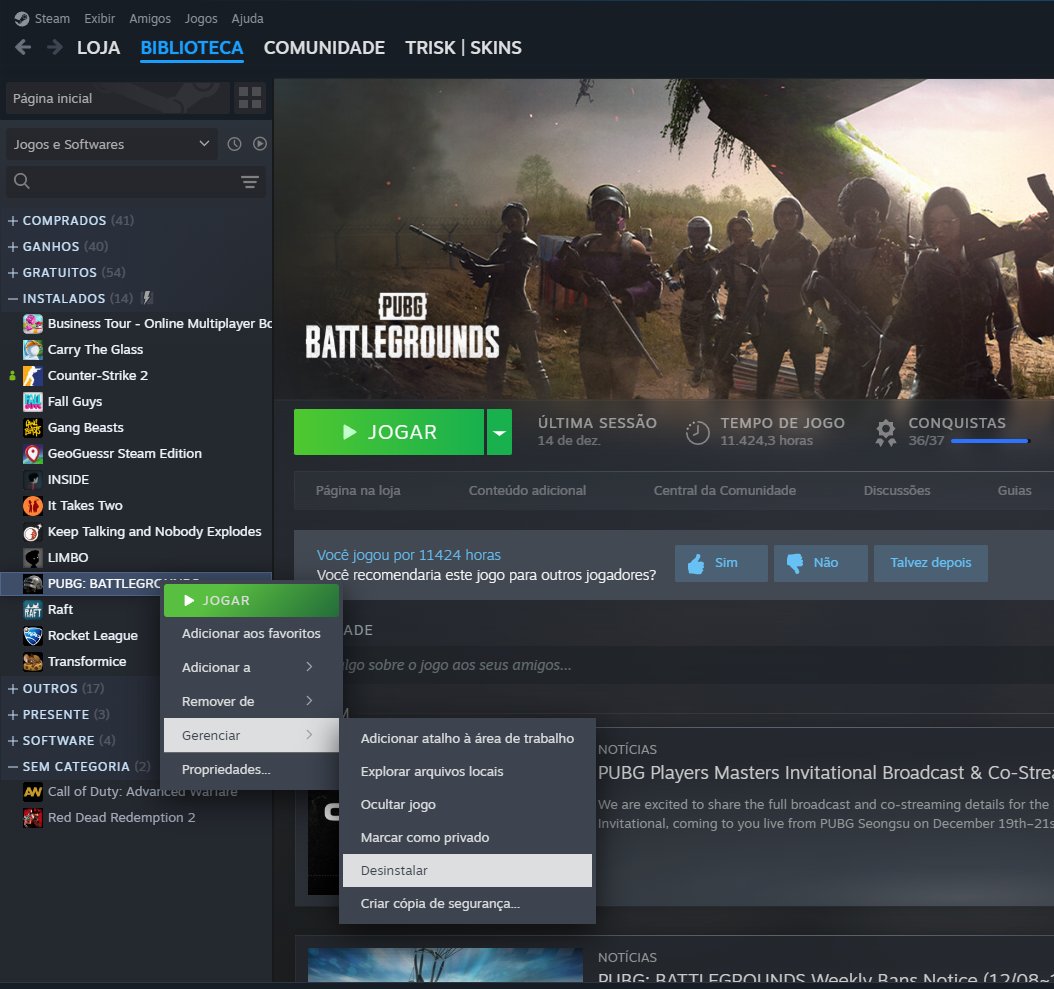Select Adicionar atalho à área de trabalho
This screenshot has width=1054, height=989.
pos(467,738)
